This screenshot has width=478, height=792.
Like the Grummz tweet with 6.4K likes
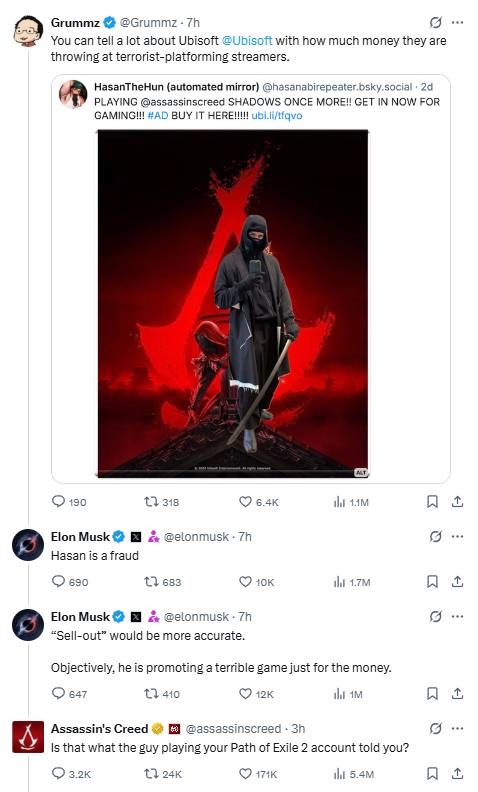pyautogui.click(x=258, y=502)
